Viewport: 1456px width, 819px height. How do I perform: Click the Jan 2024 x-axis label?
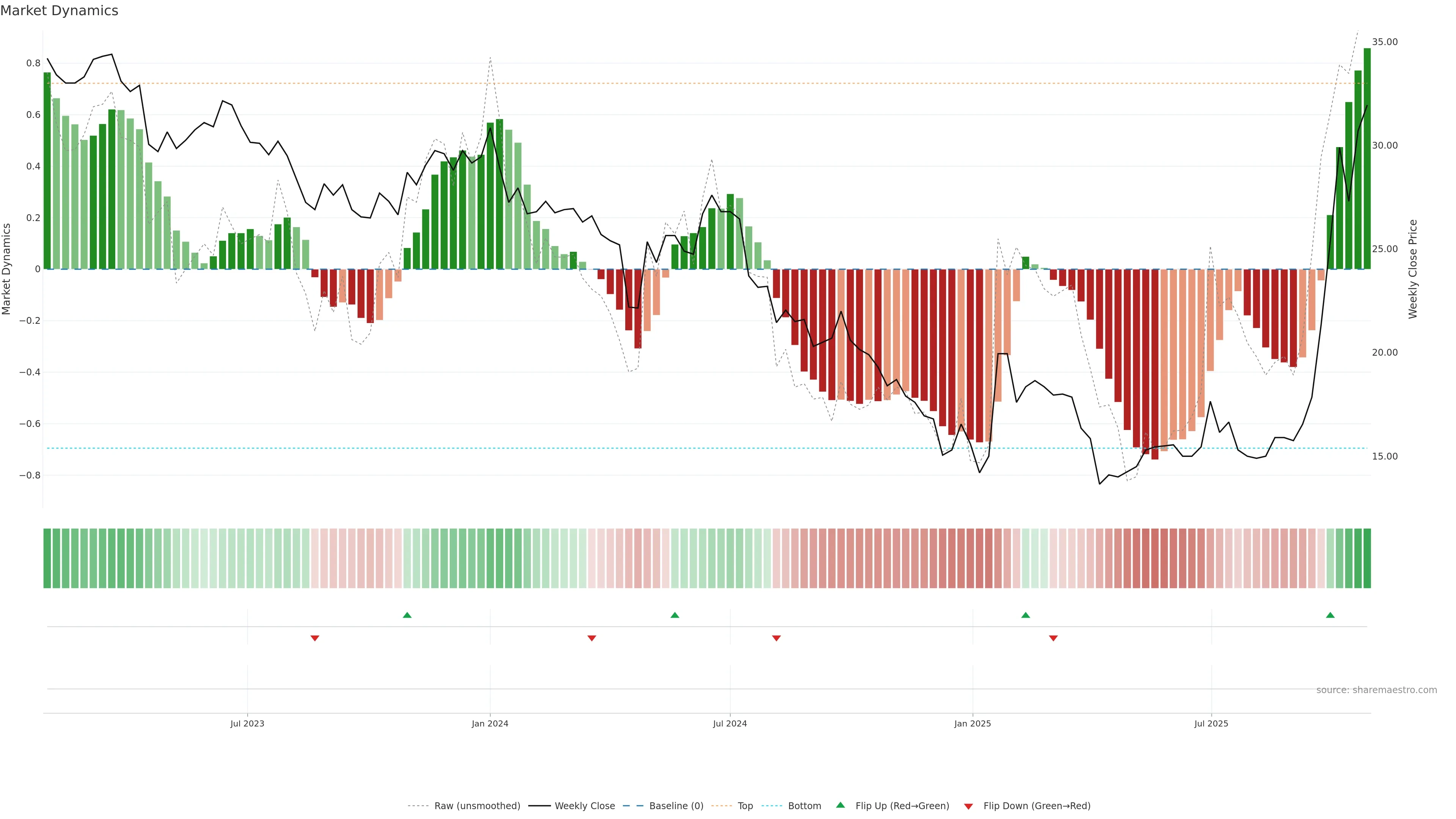point(490,723)
